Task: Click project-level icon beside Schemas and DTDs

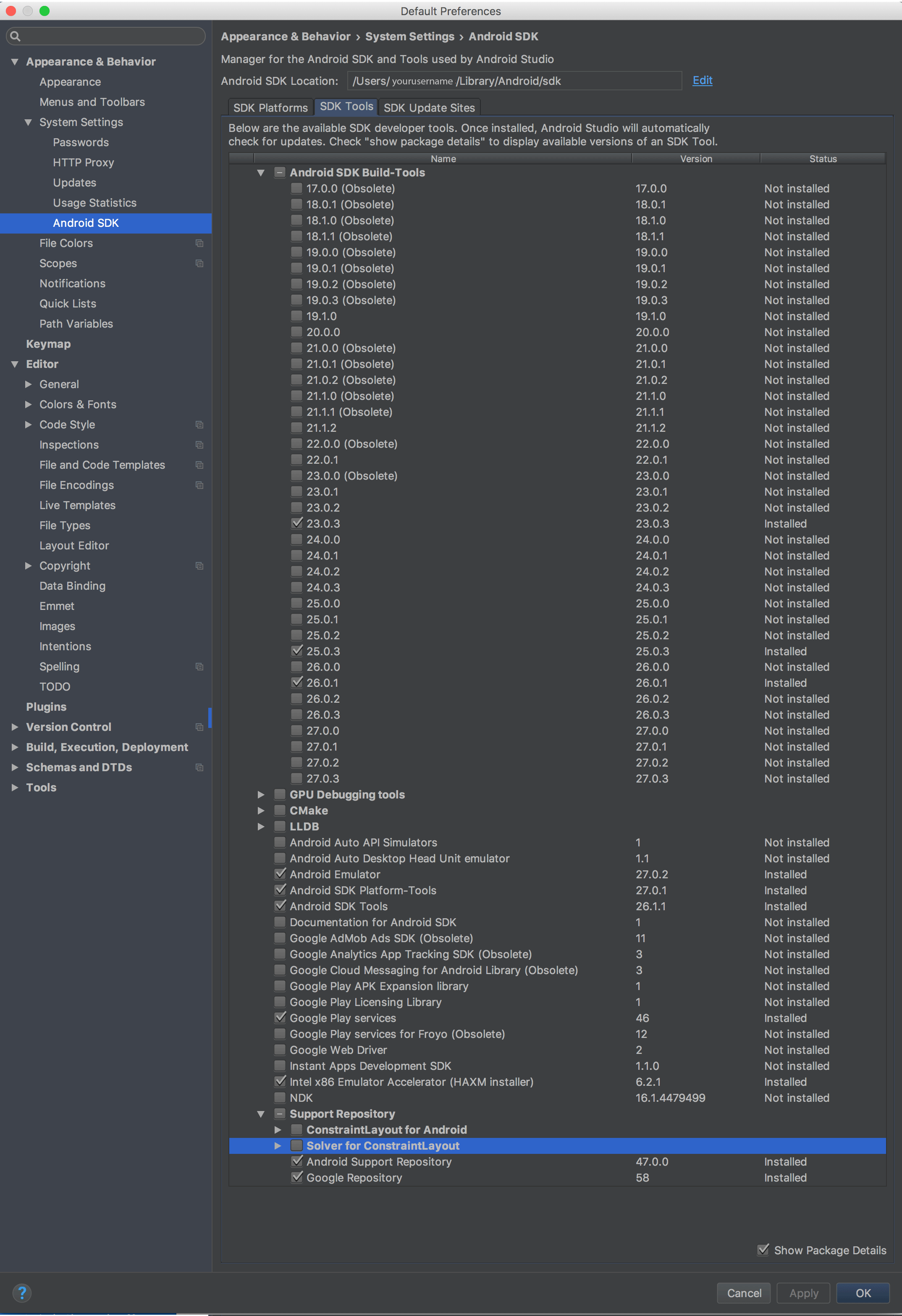Action: (x=199, y=767)
